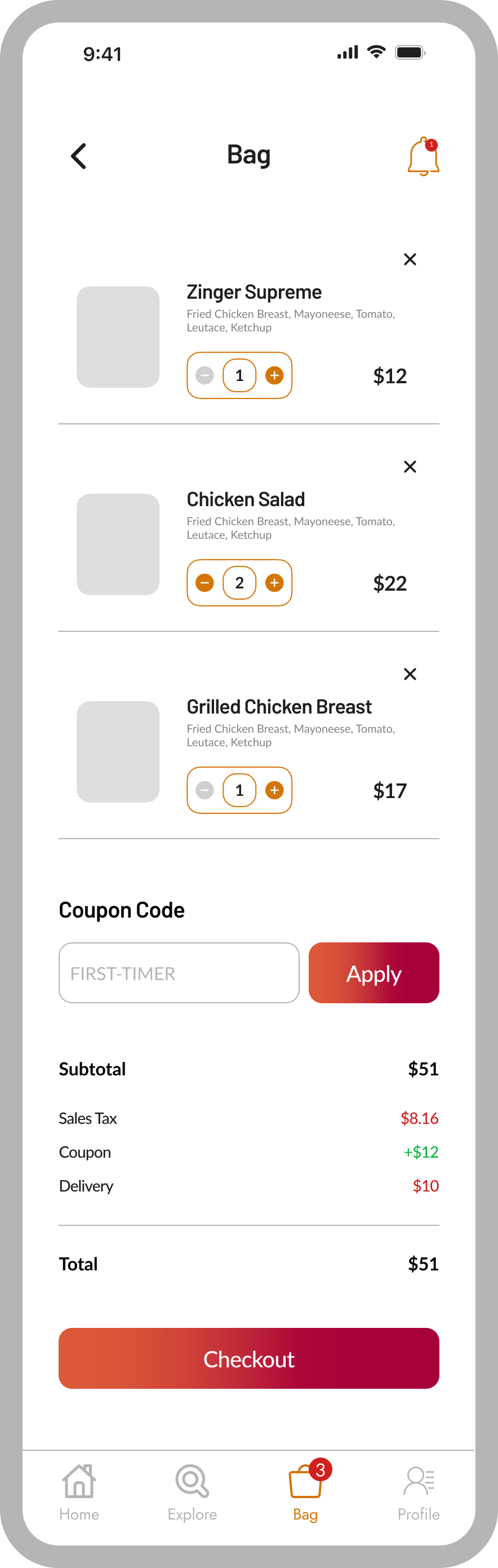Viewport: 498px width, 1568px height.
Task: Tap the Zinger Supreme image thumbnail
Action: pos(118,337)
